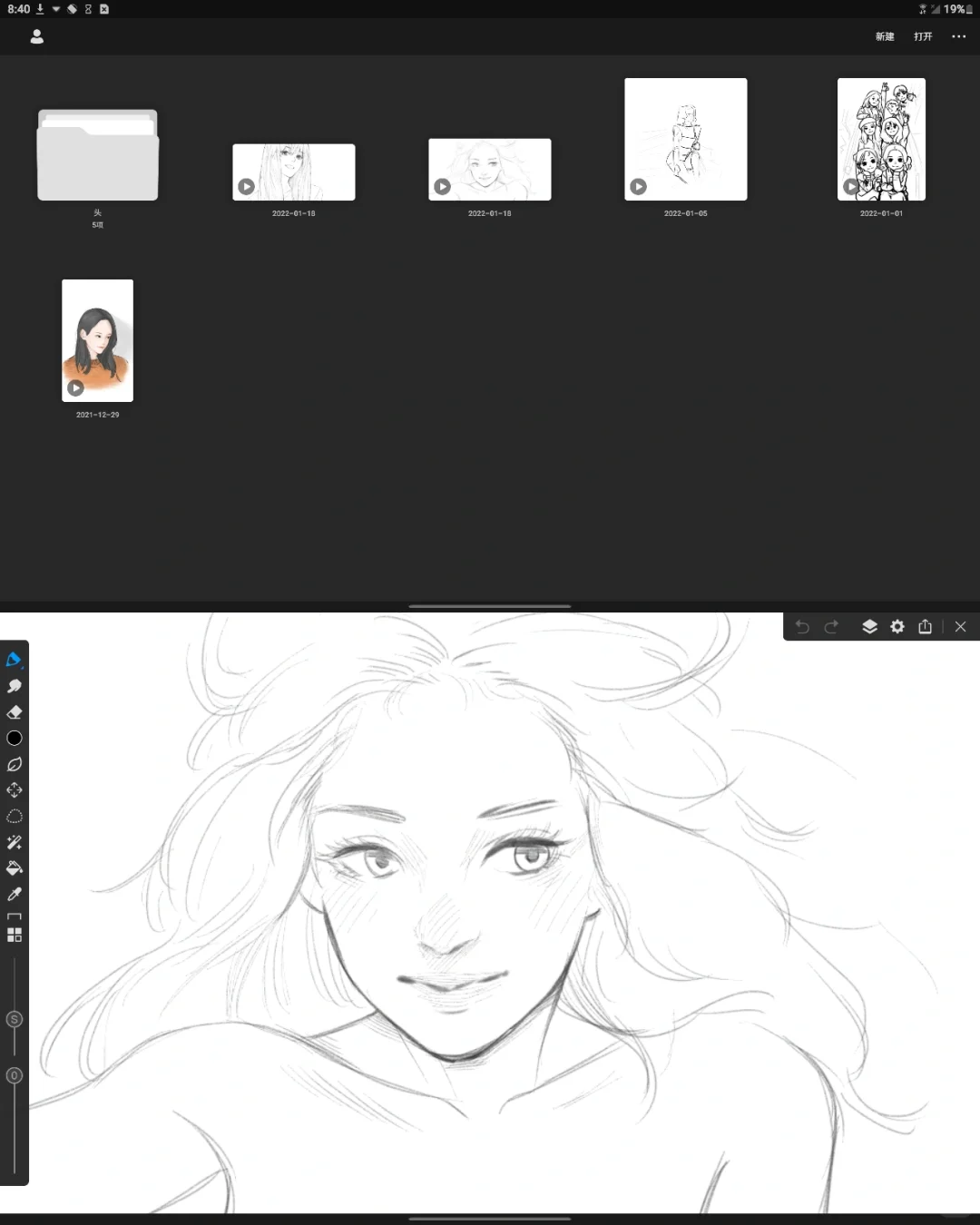Open the three-dot more menu
The width and height of the screenshot is (980, 1225).
(958, 36)
